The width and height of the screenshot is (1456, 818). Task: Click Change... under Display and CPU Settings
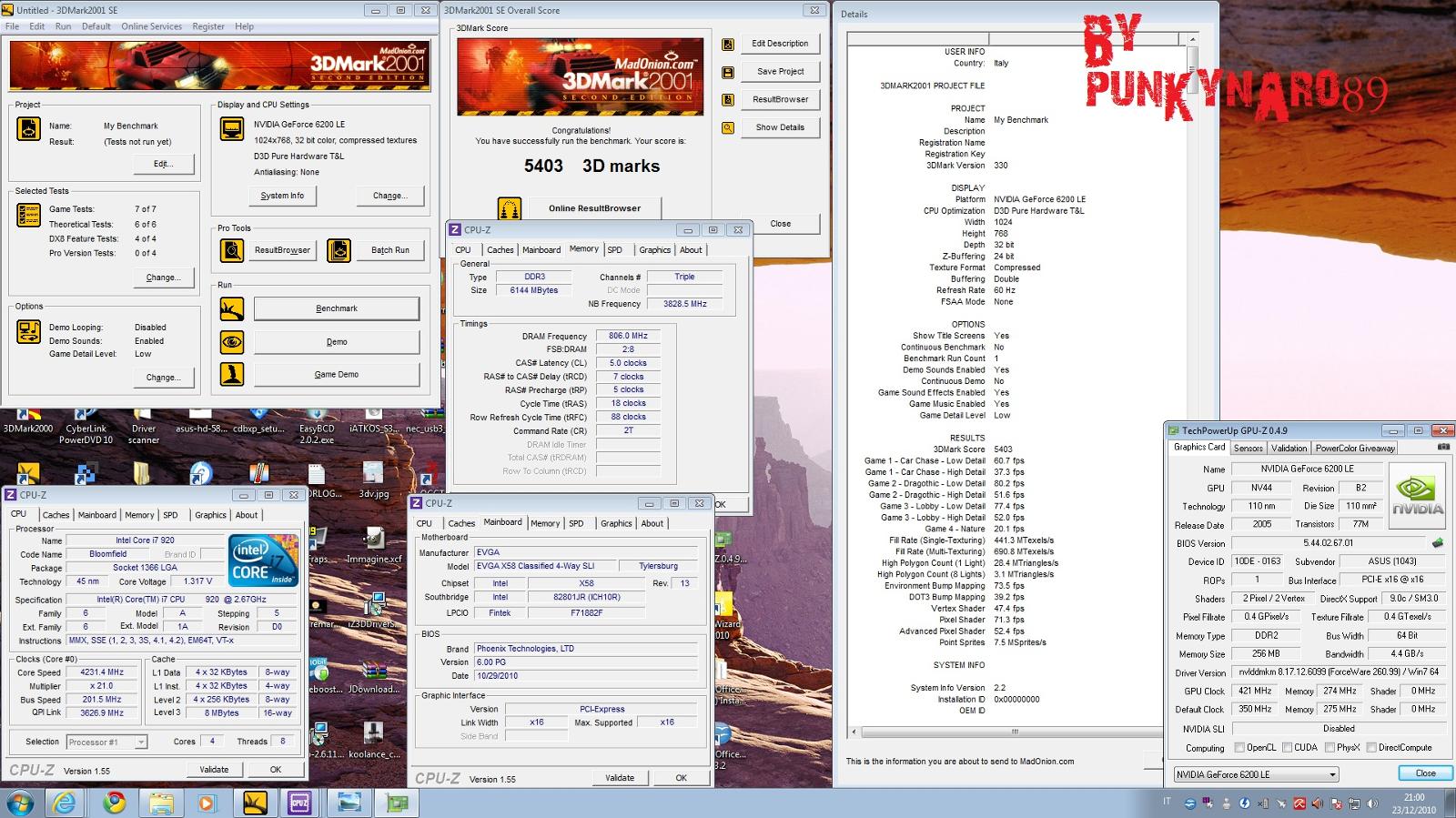(x=389, y=196)
